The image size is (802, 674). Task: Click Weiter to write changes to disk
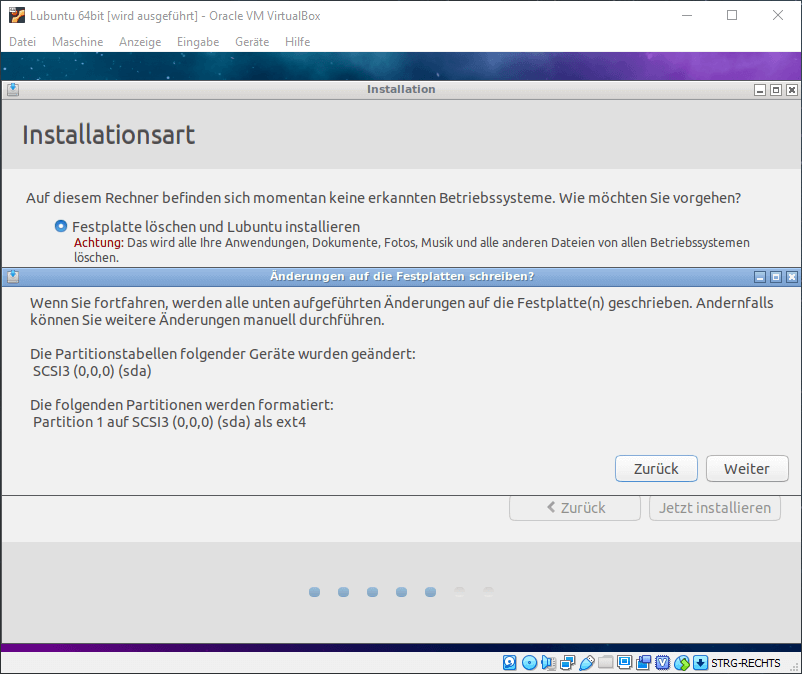click(x=747, y=468)
